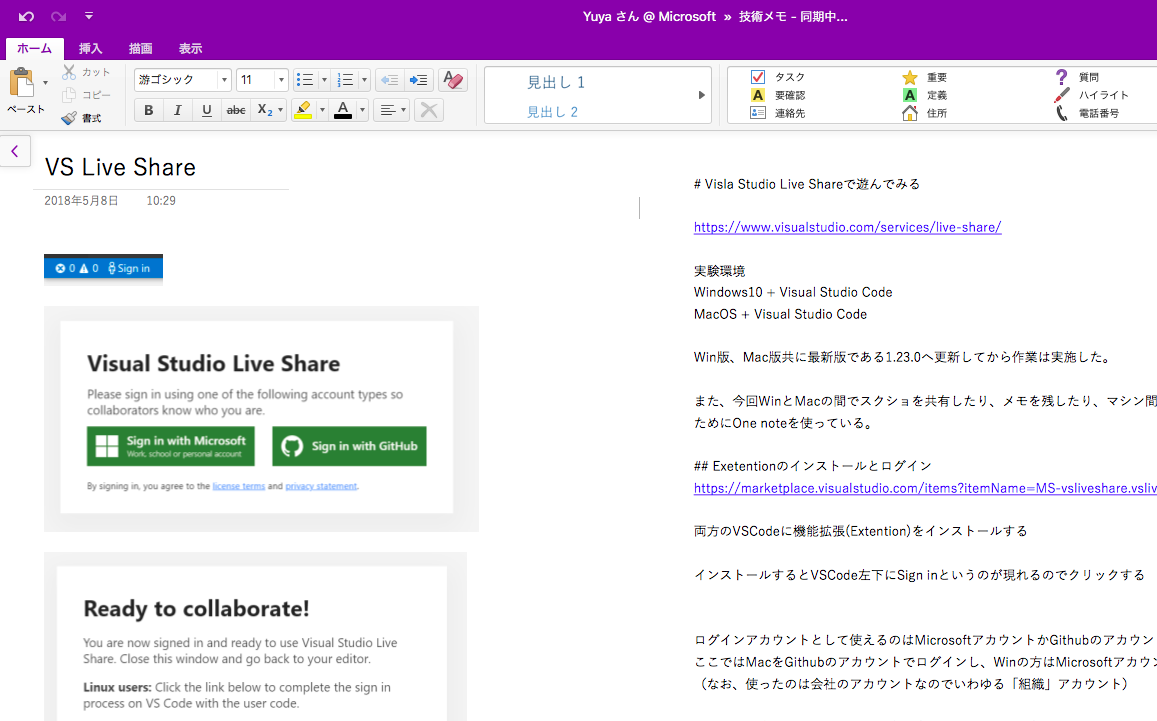Open the visualstudio.com live-share link

coord(847,227)
